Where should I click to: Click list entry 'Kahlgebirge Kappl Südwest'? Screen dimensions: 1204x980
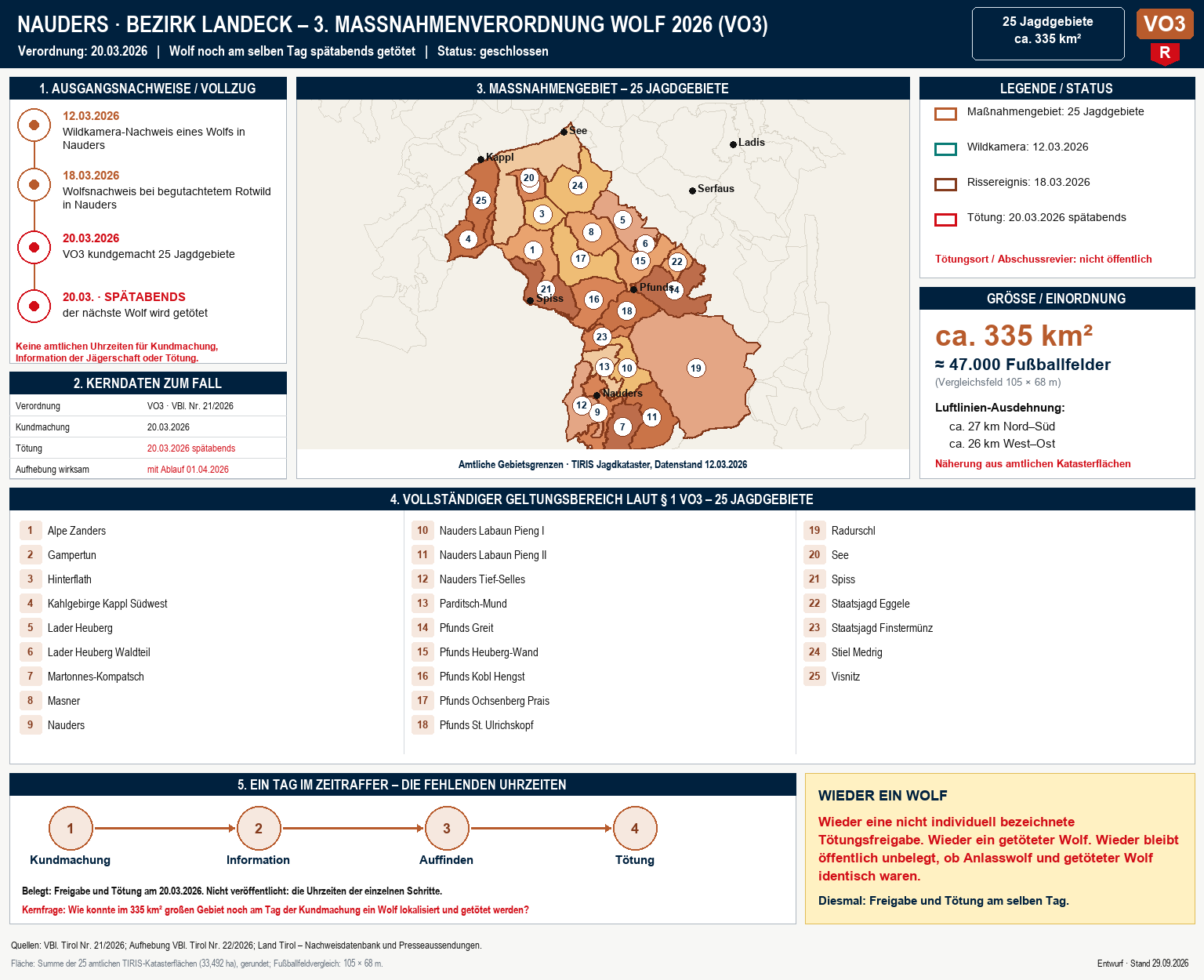107,604
